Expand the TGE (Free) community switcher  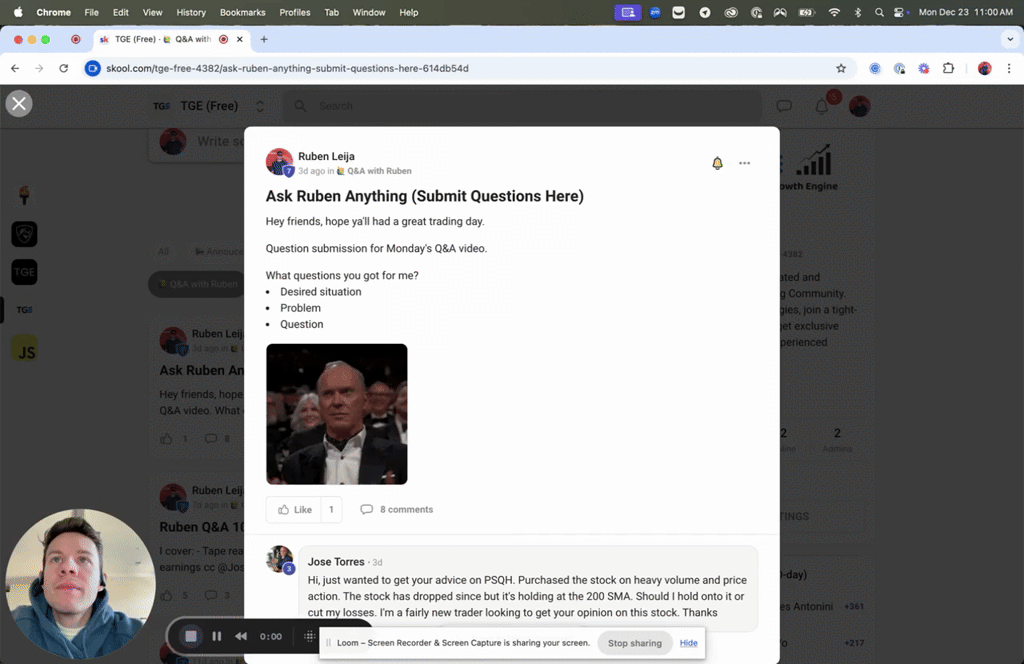260,106
